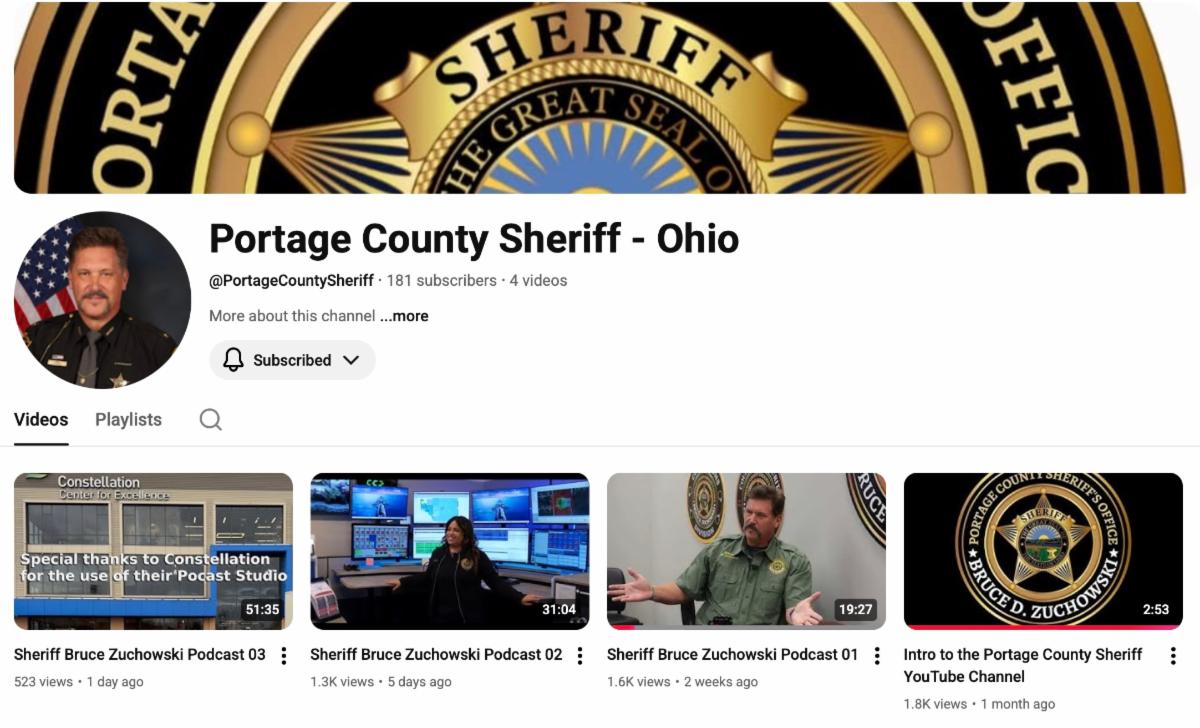
Task: Open three-dot menu for Podcast 03 video
Action: click(x=284, y=655)
